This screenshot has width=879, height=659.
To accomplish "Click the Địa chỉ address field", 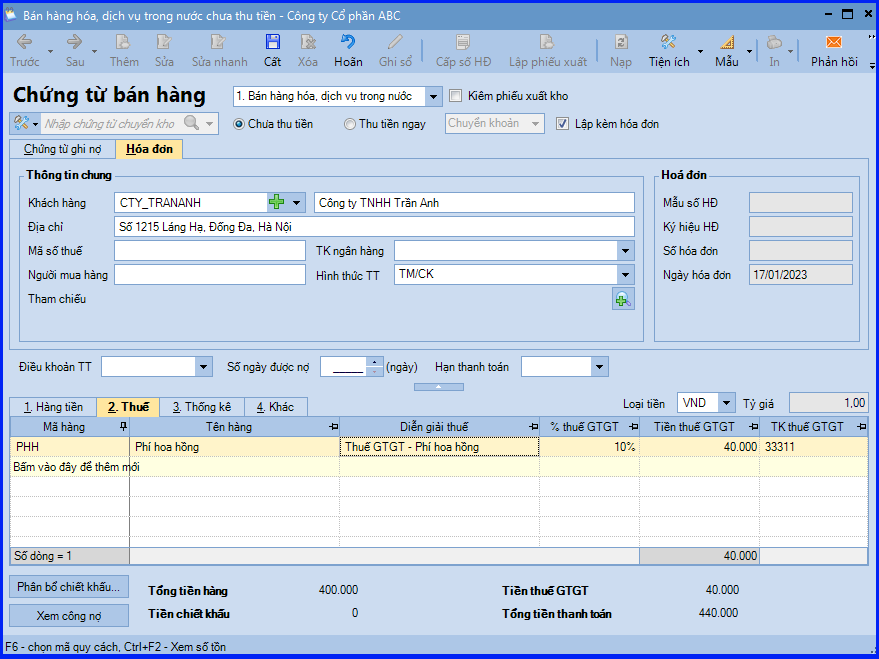I will (x=374, y=227).
